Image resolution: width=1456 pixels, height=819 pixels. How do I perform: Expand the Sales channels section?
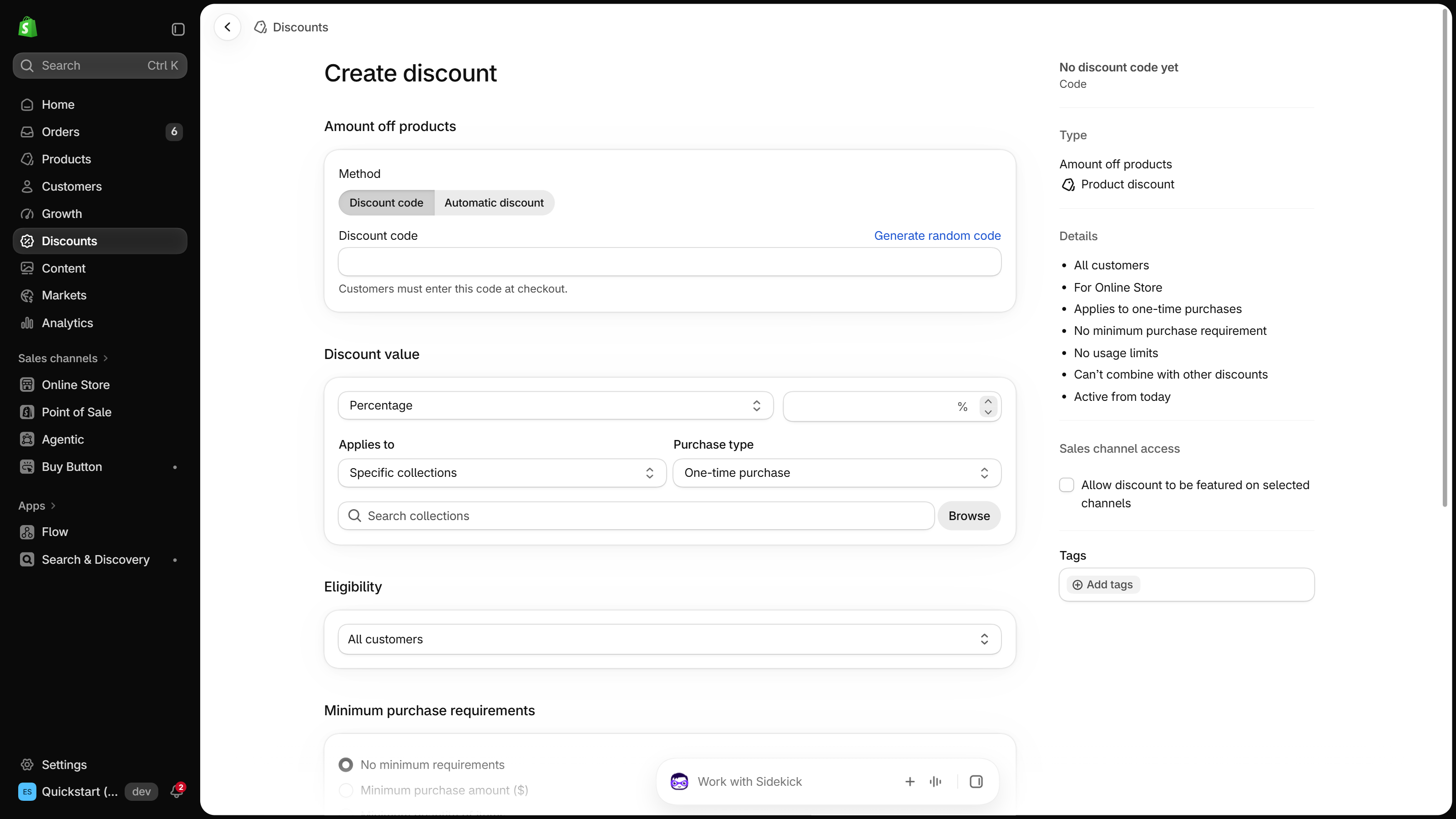tap(63, 358)
